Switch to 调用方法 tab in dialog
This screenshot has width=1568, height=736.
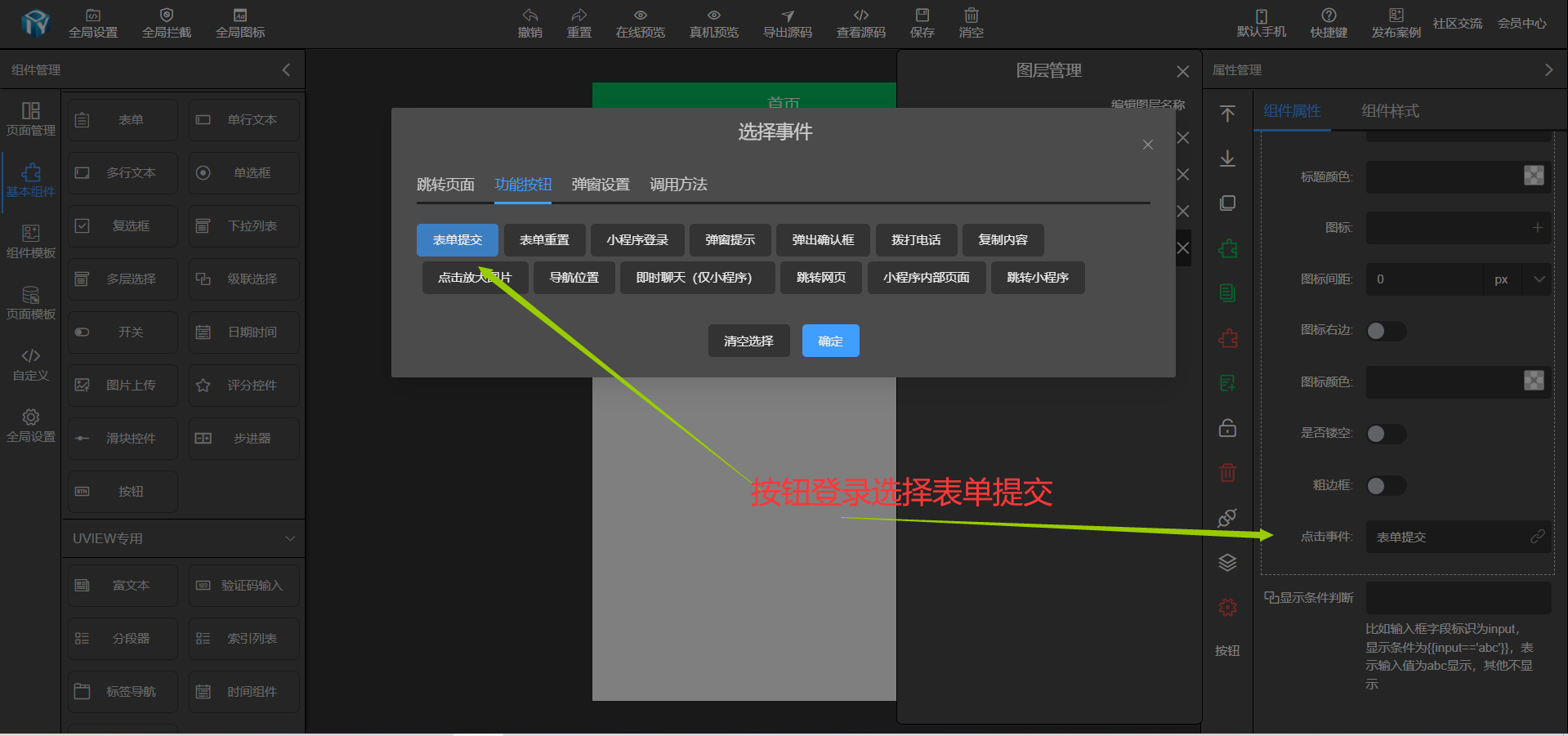coord(678,185)
